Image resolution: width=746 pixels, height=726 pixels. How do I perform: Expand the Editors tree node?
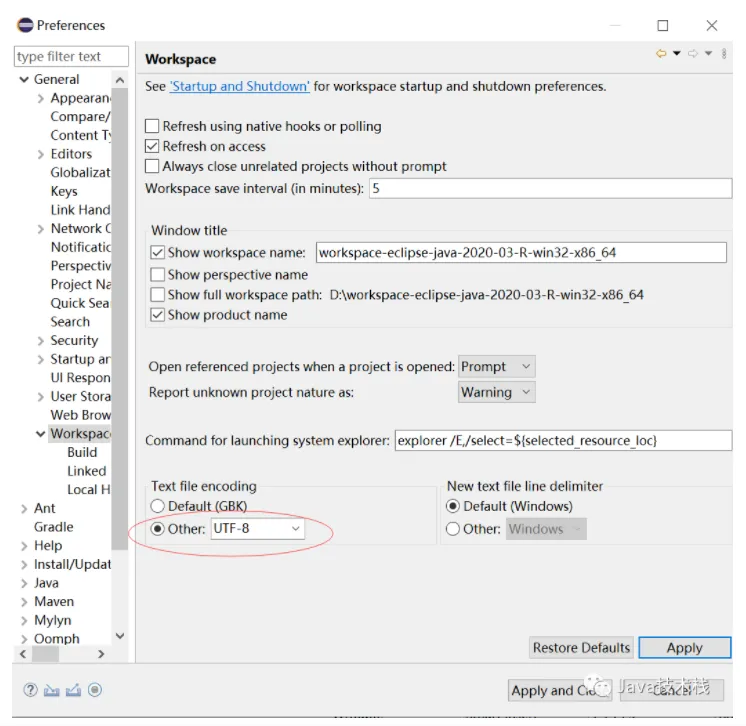(x=41, y=154)
